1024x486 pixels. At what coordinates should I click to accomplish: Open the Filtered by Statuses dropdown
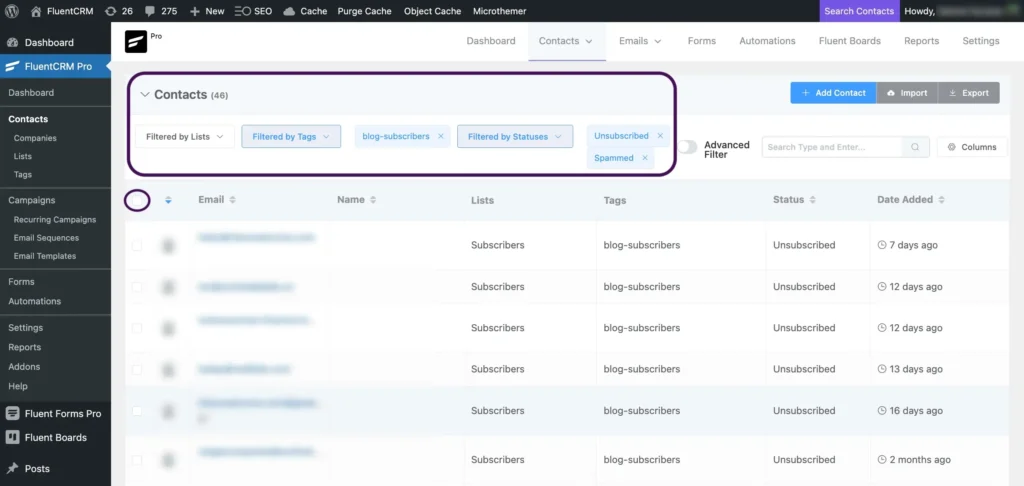click(515, 137)
